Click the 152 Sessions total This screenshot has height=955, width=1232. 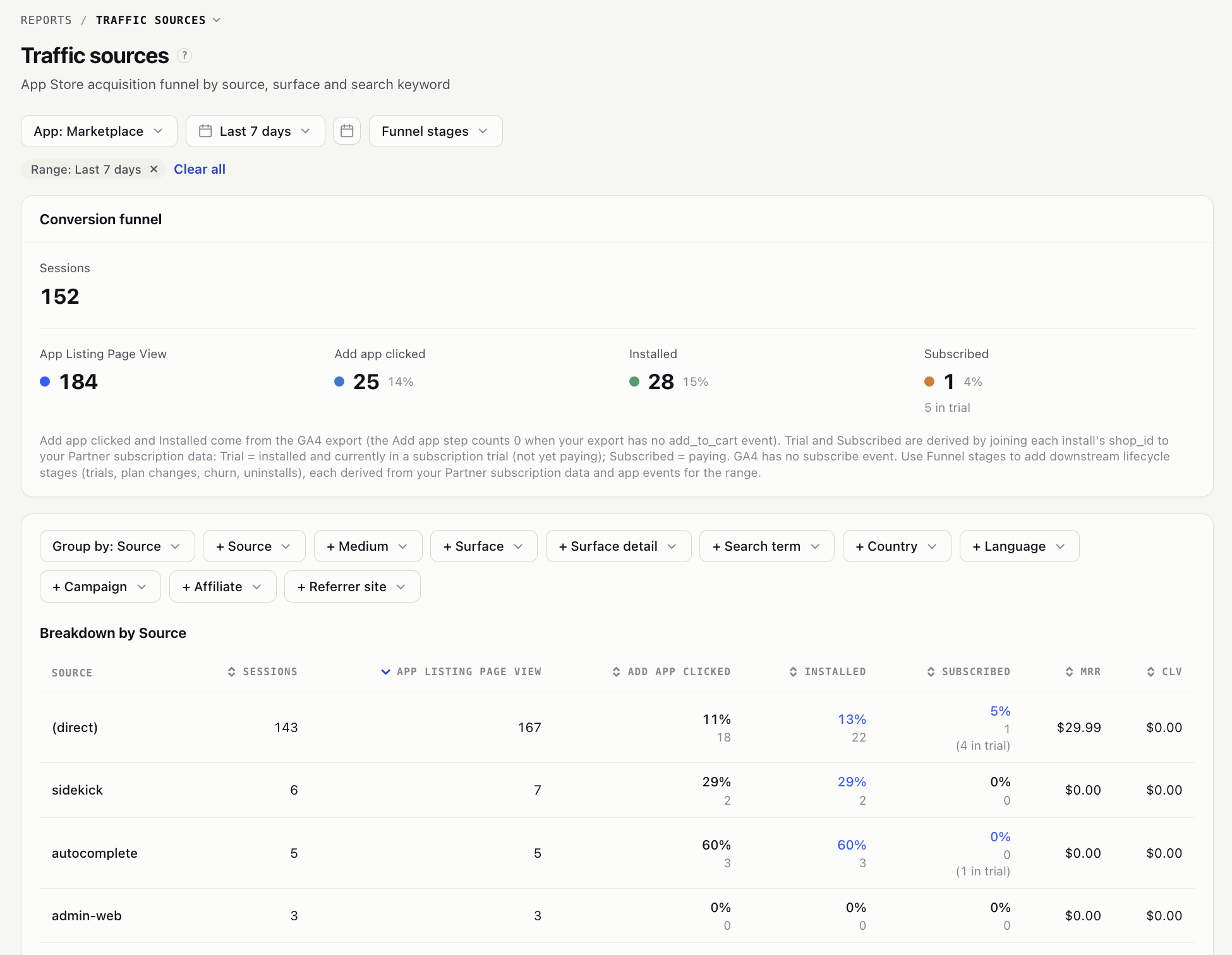[x=60, y=296]
